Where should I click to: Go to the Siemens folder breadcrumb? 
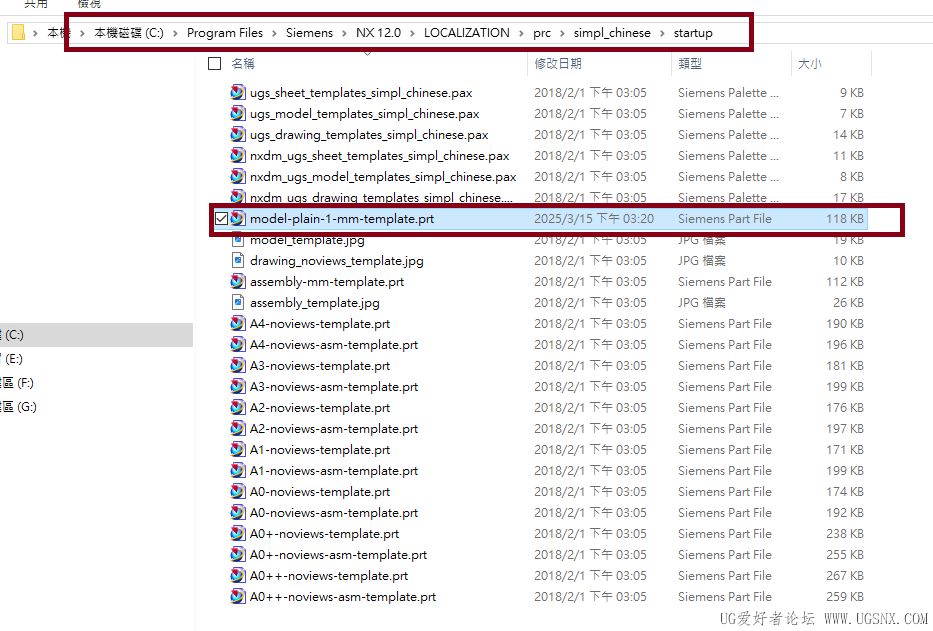coord(309,33)
